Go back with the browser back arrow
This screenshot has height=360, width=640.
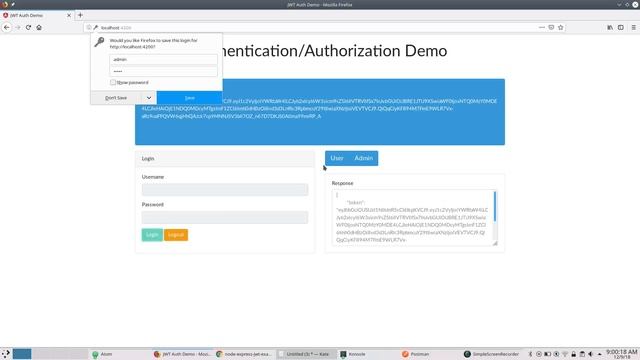7,27
